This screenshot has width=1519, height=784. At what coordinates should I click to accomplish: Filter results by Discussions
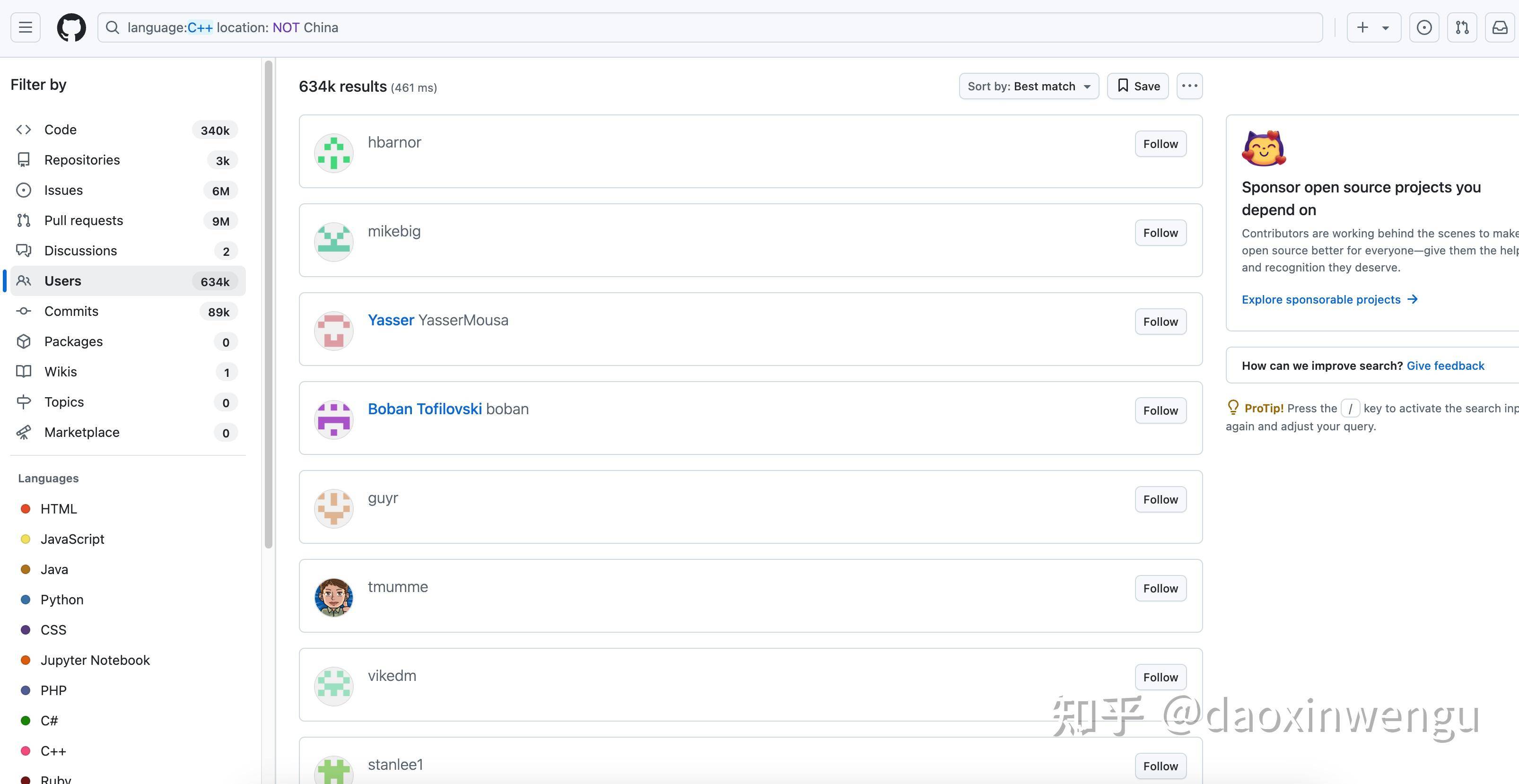tap(127, 251)
